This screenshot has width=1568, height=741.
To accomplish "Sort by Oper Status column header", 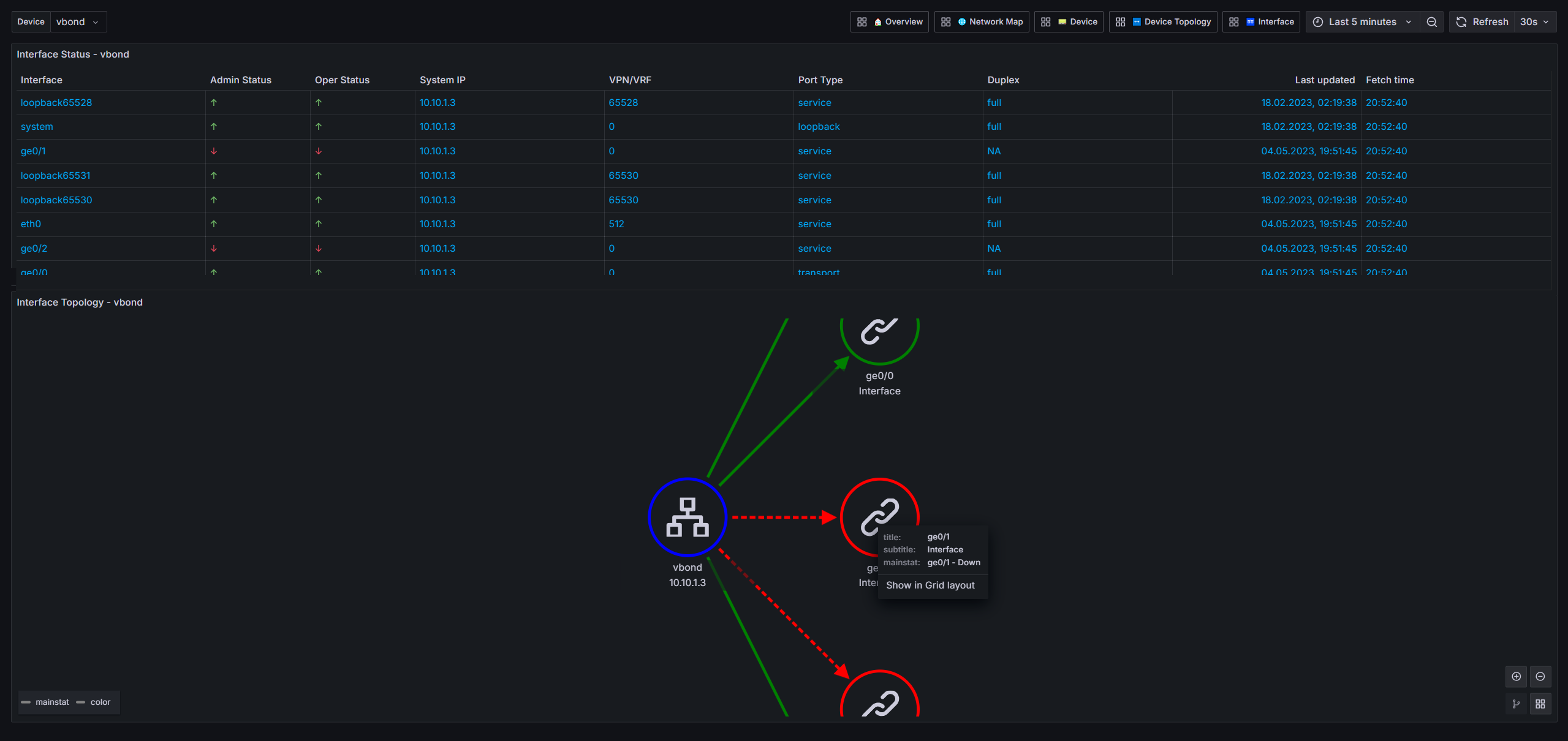I will coord(342,80).
